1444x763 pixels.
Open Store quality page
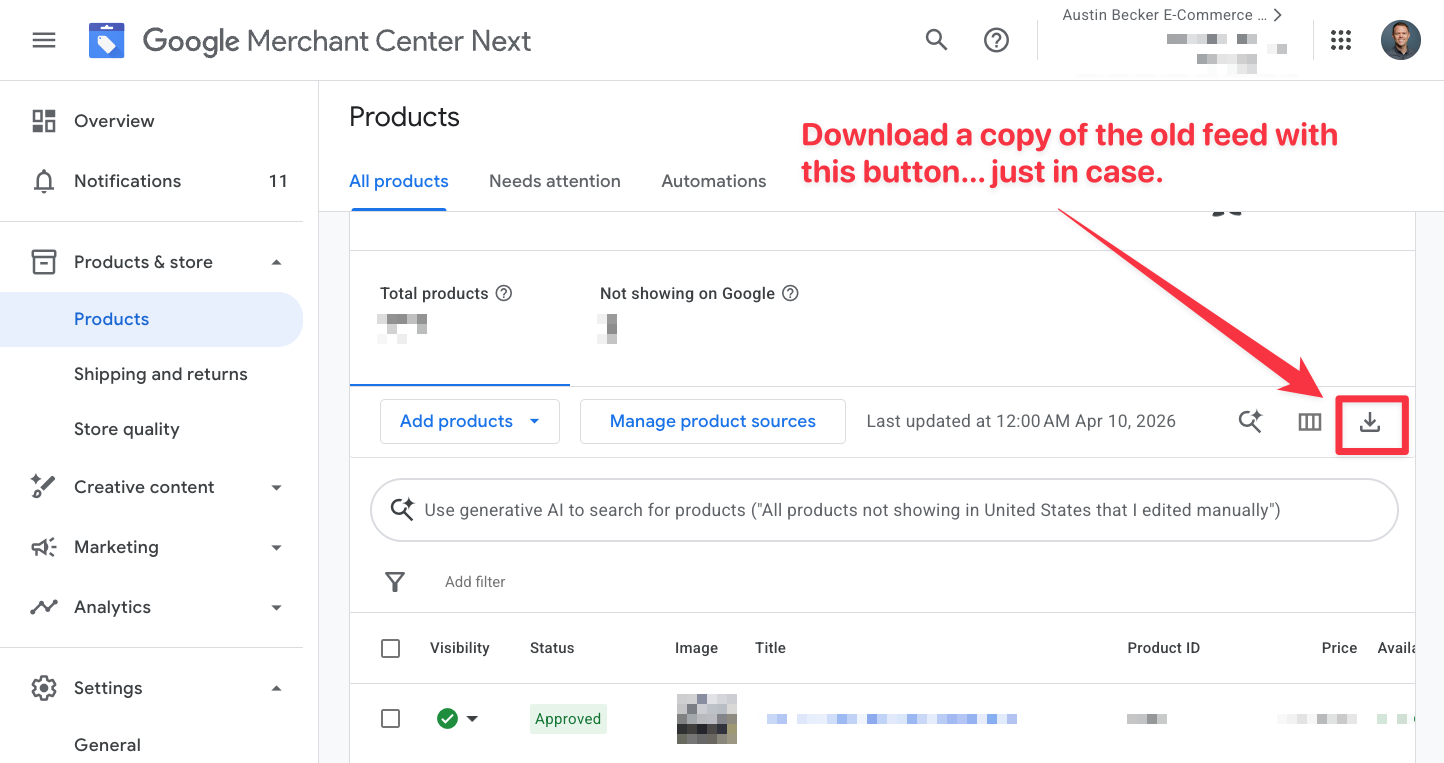[126, 429]
